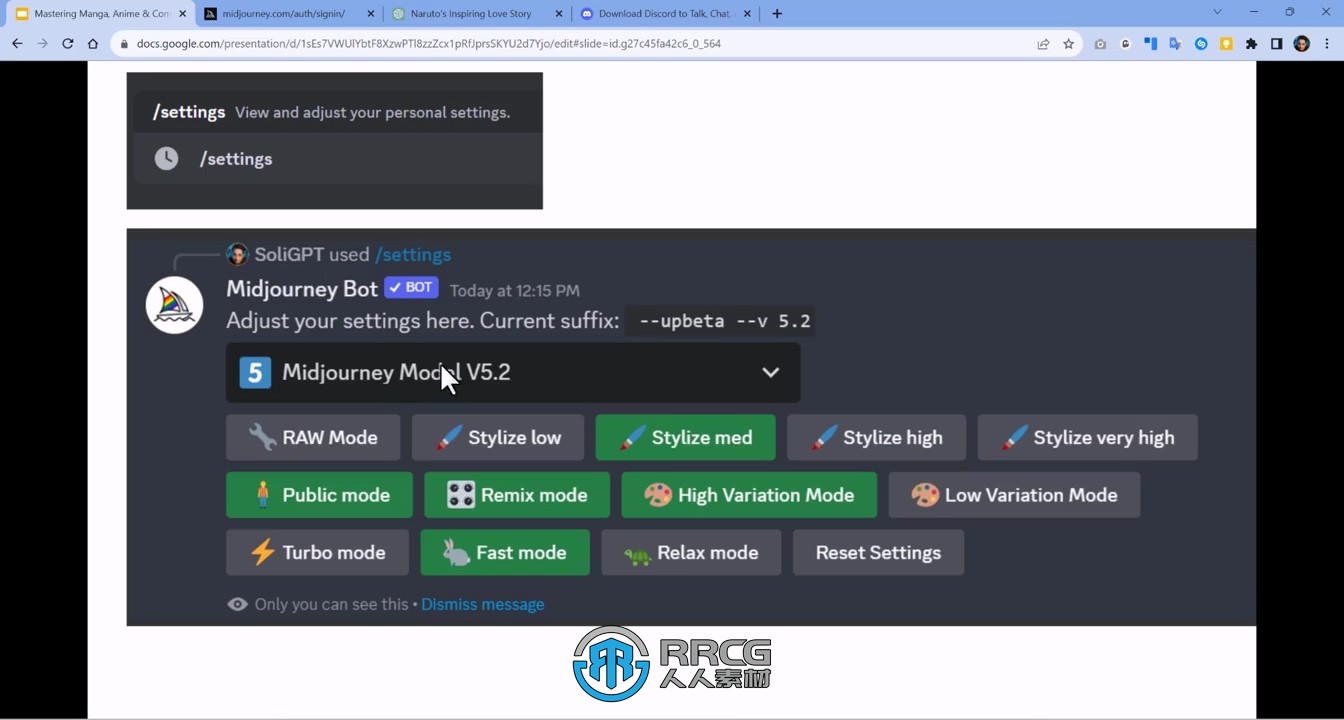Click the Shazam extension icon
The width and height of the screenshot is (1344, 720).
click(x=1201, y=44)
